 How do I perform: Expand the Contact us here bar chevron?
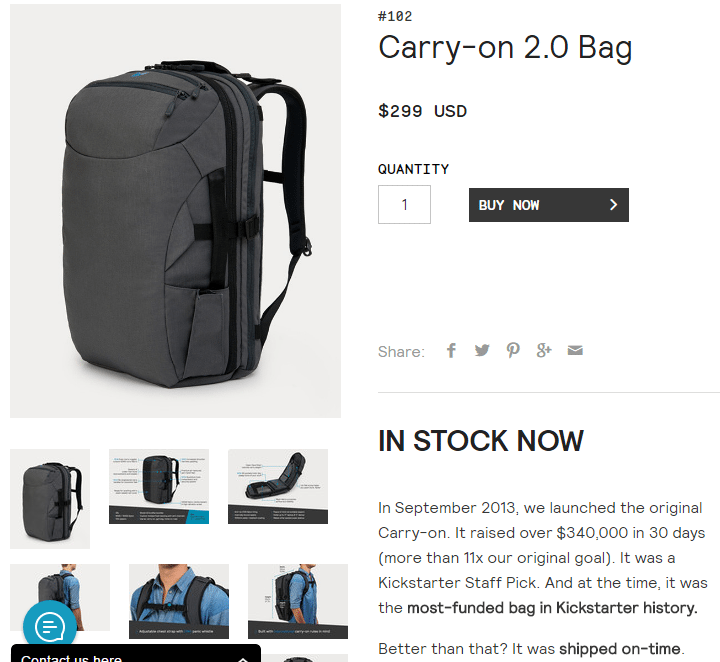pyautogui.click(x=243, y=659)
